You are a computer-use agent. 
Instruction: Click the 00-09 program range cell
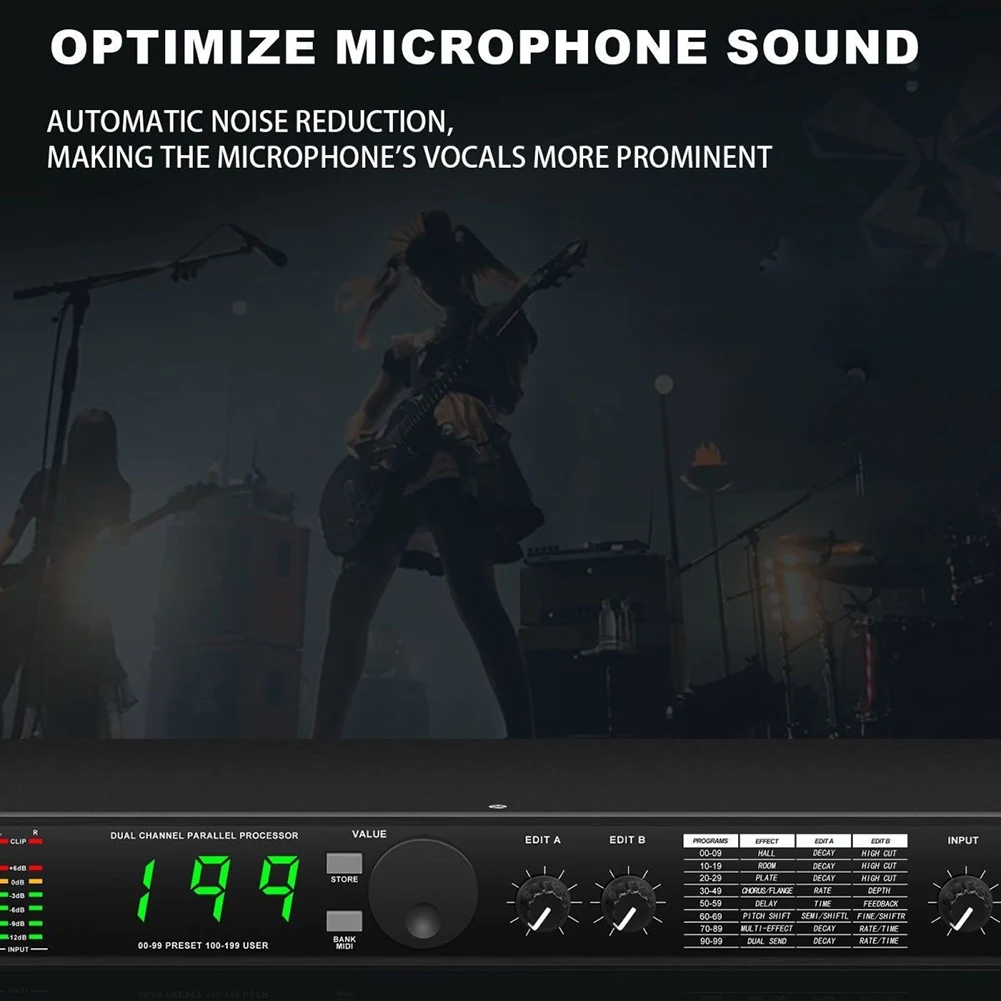click(x=711, y=853)
